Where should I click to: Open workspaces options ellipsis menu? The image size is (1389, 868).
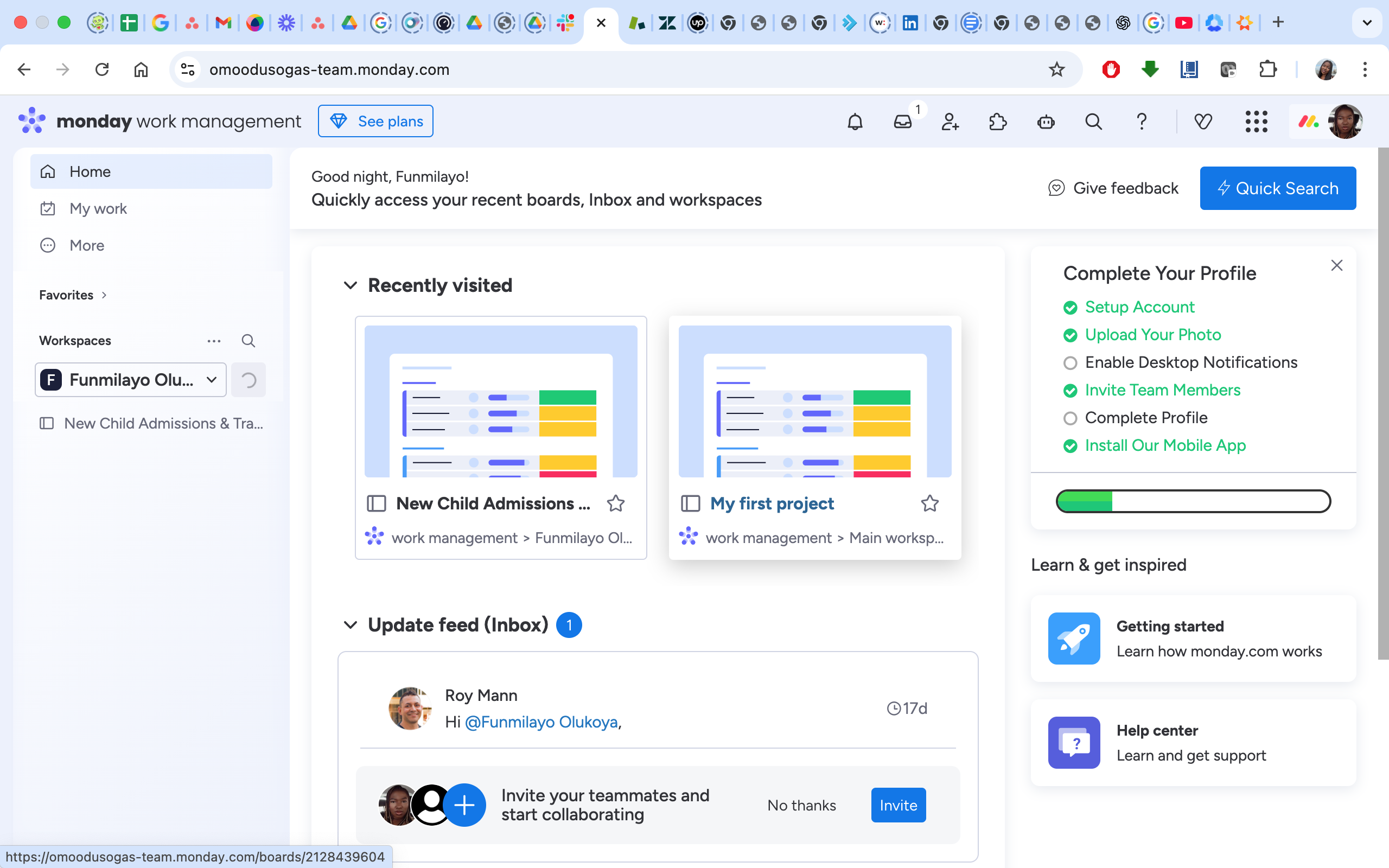click(214, 341)
